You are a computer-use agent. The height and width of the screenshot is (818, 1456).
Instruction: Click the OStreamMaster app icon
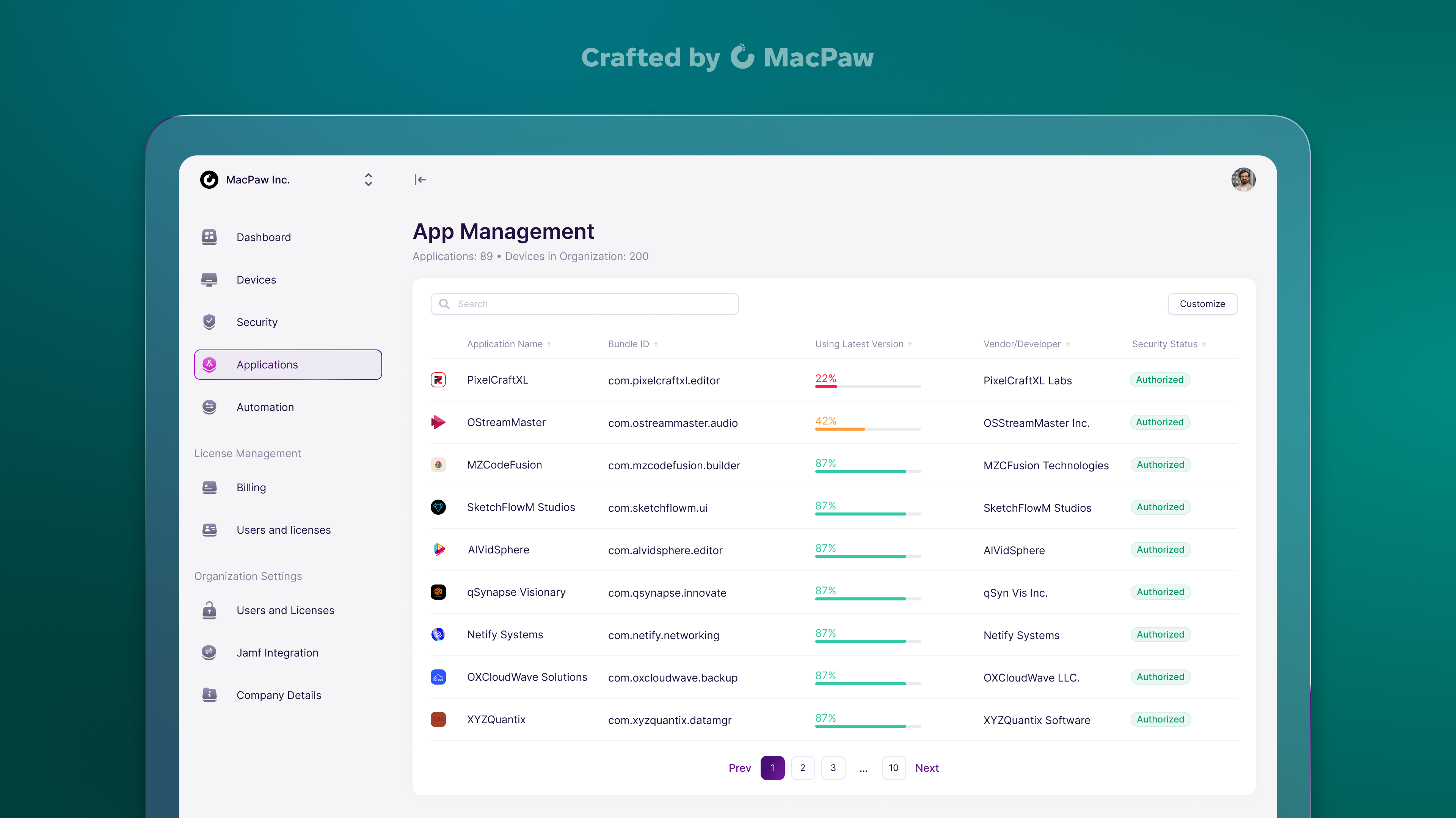(x=438, y=422)
